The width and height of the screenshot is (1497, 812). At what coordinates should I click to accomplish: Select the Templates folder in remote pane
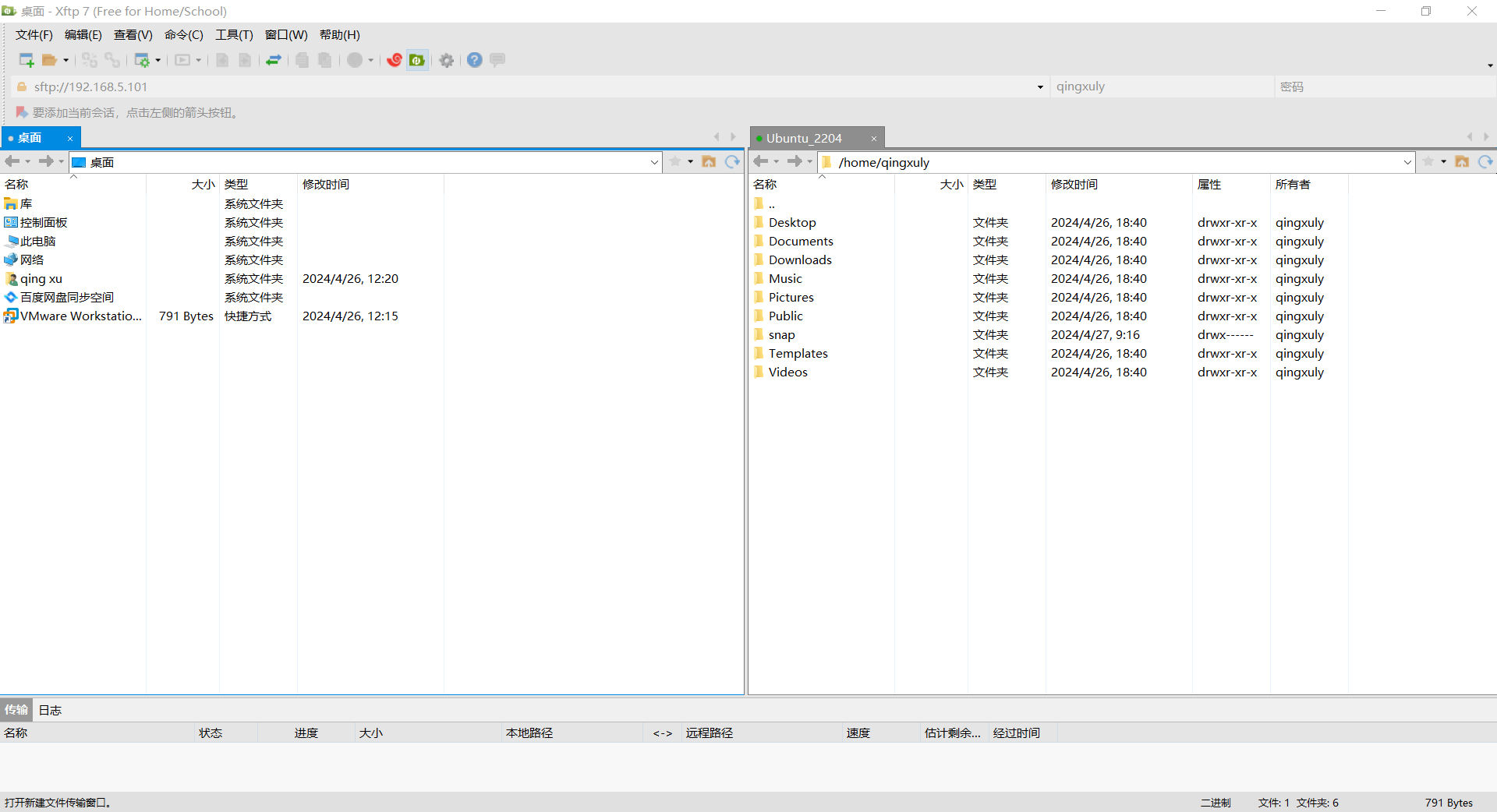click(798, 354)
